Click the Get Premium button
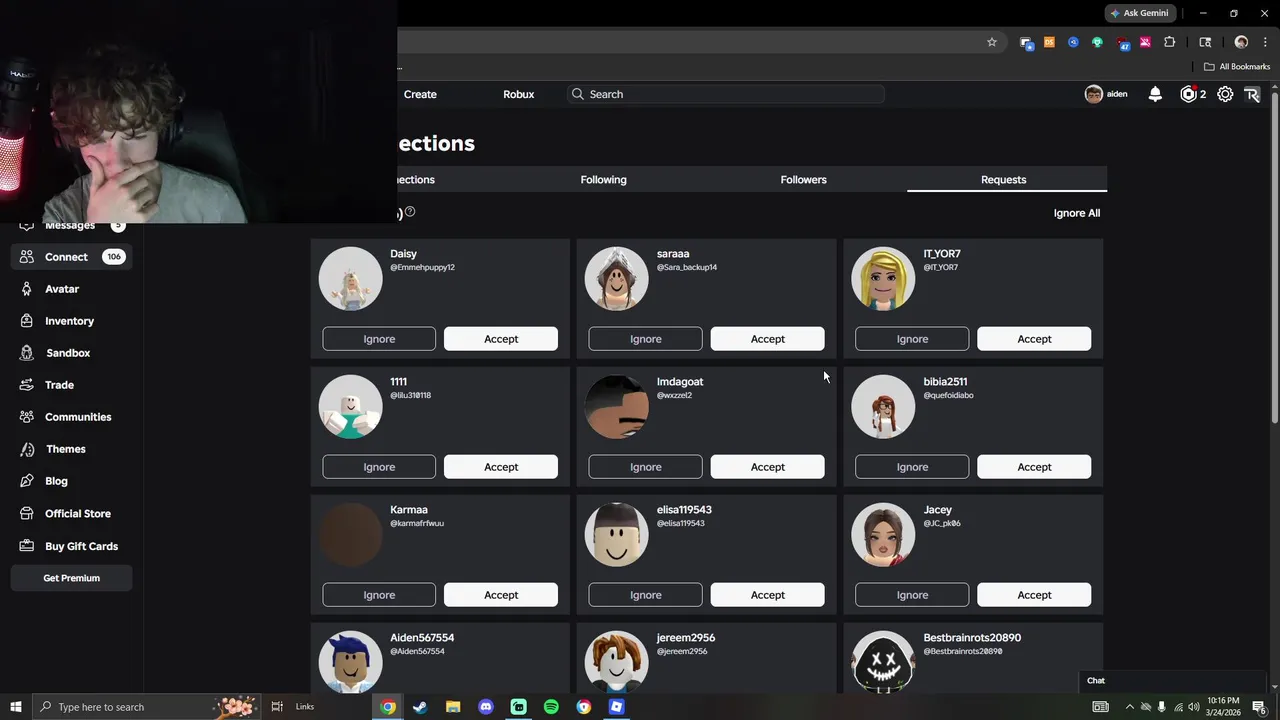This screenshot has width=1280, height=720. tap(71, 578)
